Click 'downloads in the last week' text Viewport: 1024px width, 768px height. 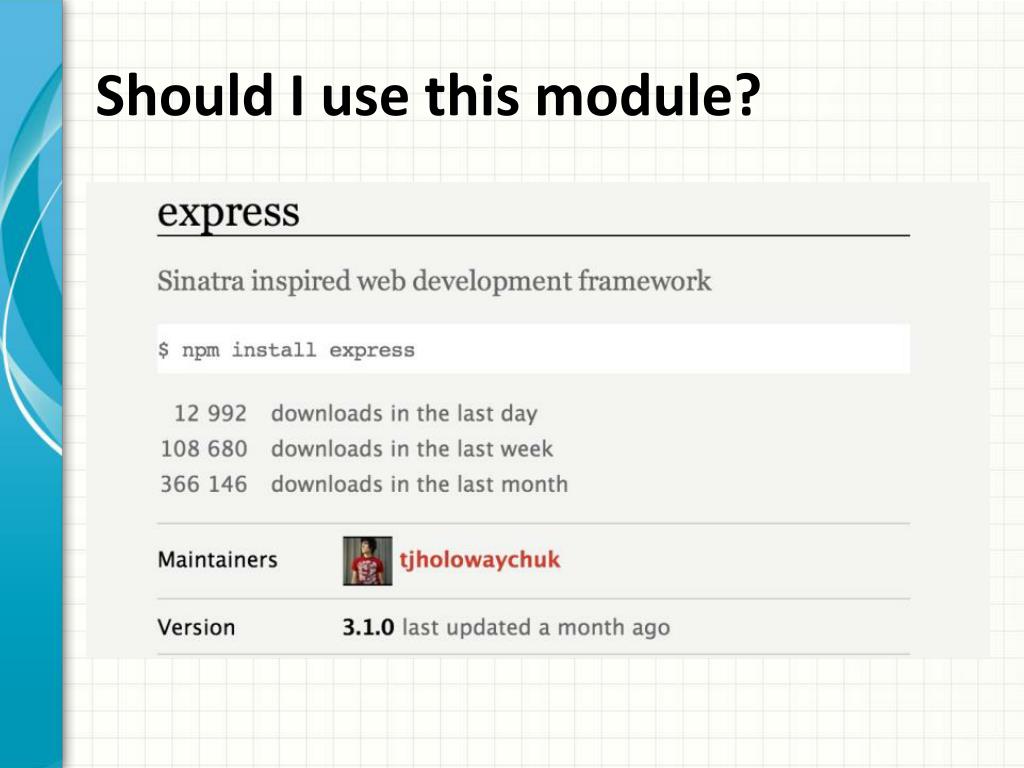tap(412, 449)
